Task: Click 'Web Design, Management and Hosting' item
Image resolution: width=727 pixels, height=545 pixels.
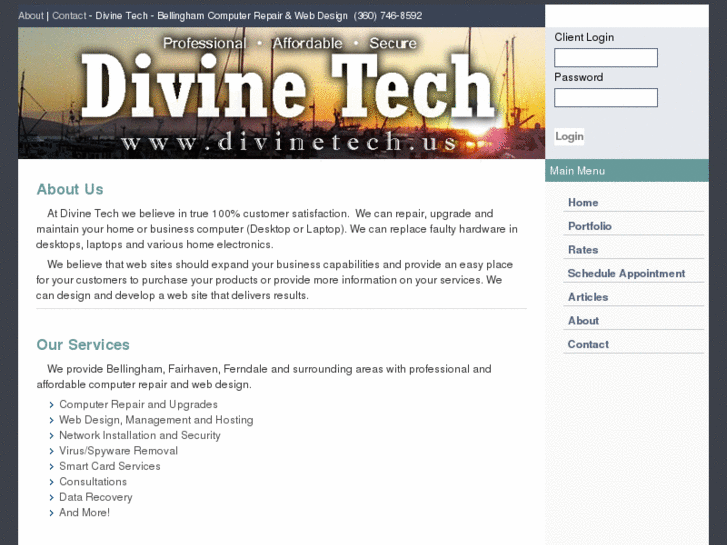Action: point(156,420)
